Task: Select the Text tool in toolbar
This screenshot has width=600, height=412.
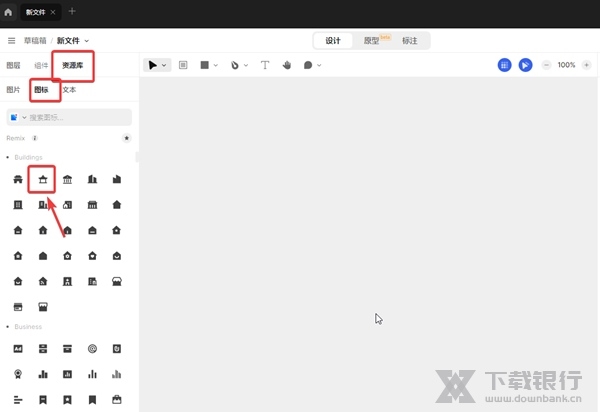Action: [265, 65]
